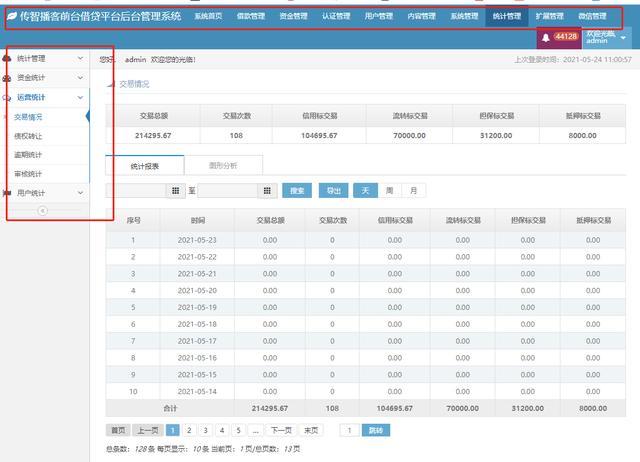Image resolution: width=640 pixels, height=462 pixels.
Task: Click the blue 搜索 search button
Action: (x=297, y=191)
